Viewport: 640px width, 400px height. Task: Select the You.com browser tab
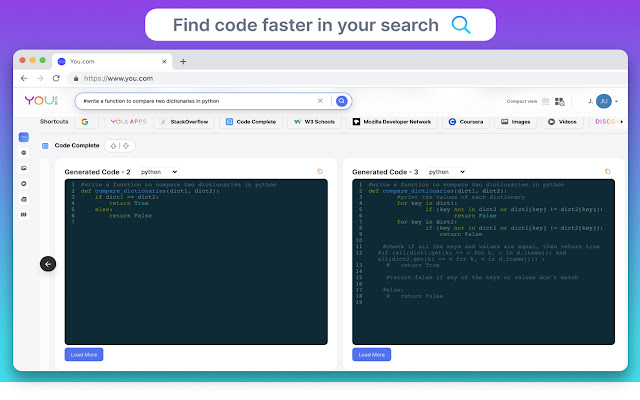(112, 62)
